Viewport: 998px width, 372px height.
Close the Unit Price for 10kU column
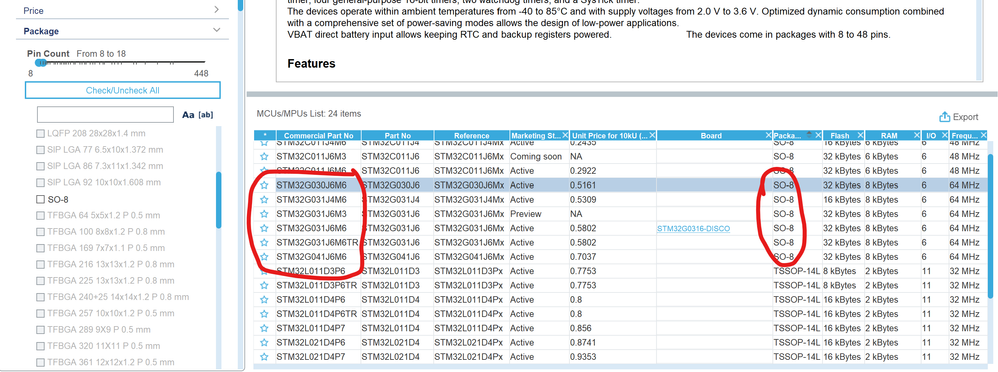point(651,136)
